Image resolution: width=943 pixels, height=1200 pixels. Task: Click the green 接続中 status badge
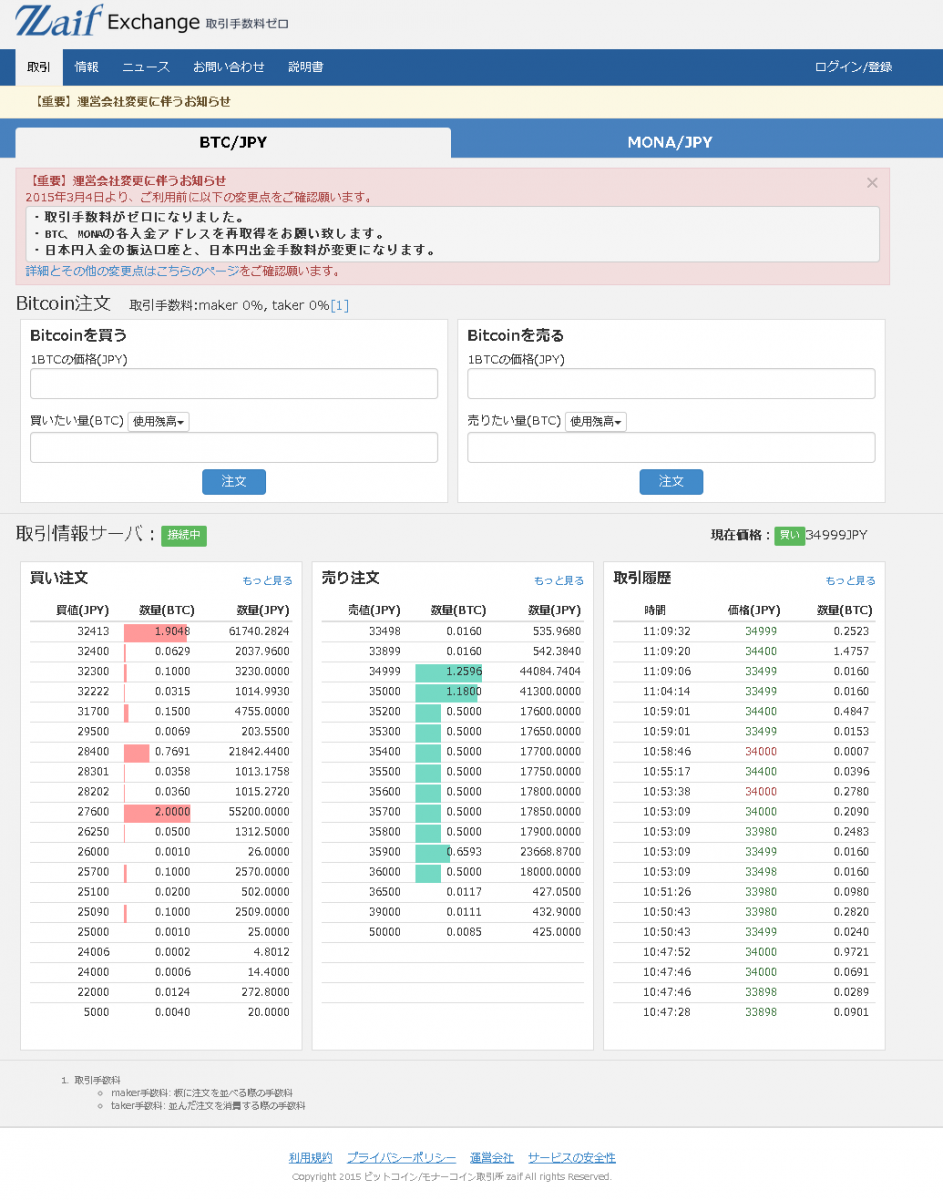[184, 535]
